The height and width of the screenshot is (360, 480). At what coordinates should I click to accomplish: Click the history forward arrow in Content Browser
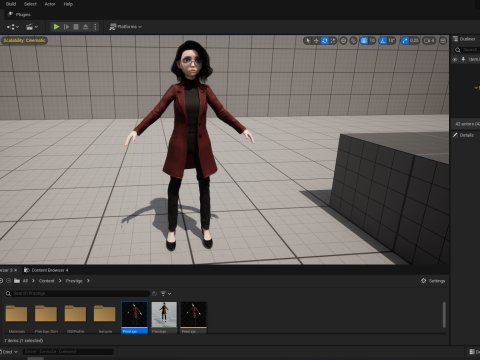point(9,281)
